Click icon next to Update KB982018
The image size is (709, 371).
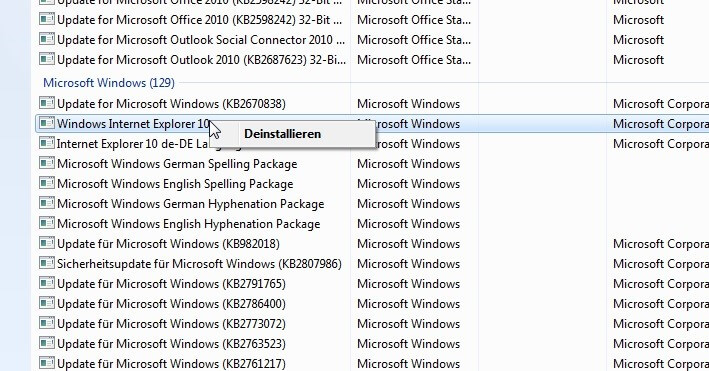click(x=47, y=243)
